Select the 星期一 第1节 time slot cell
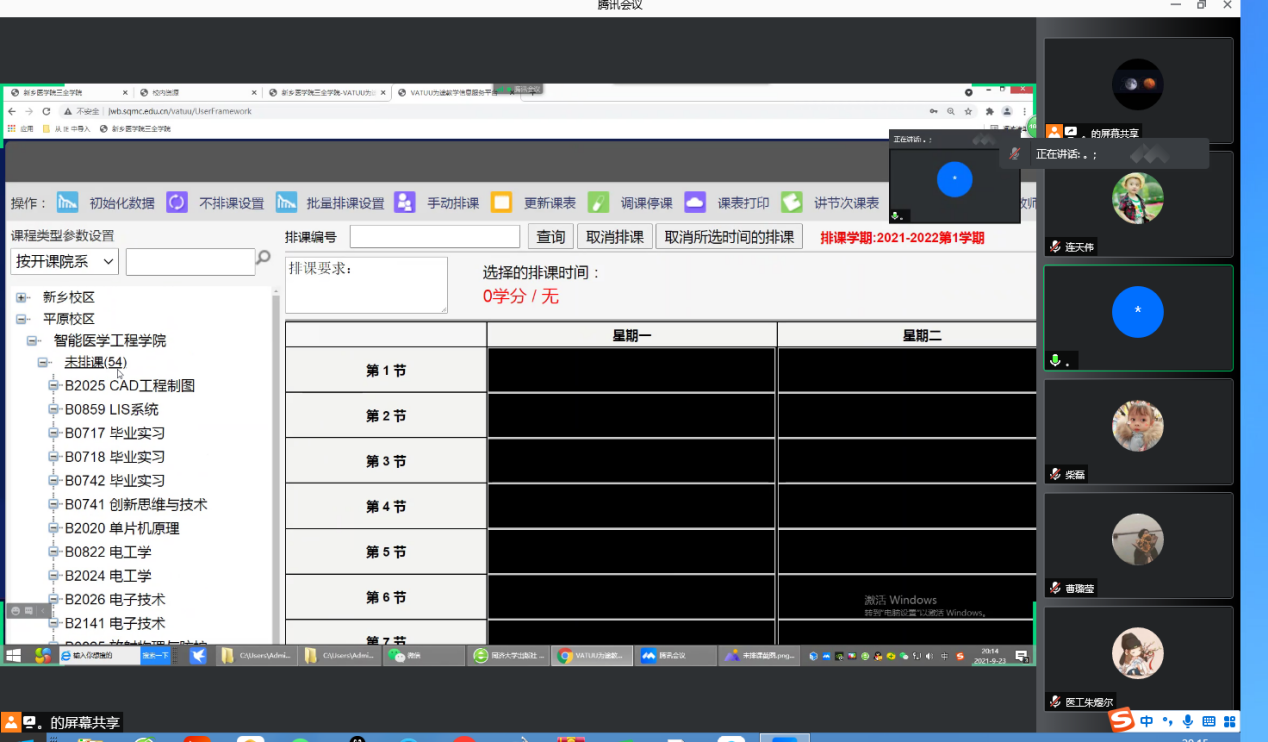The image size is (1268, 742). click(631, 370)
